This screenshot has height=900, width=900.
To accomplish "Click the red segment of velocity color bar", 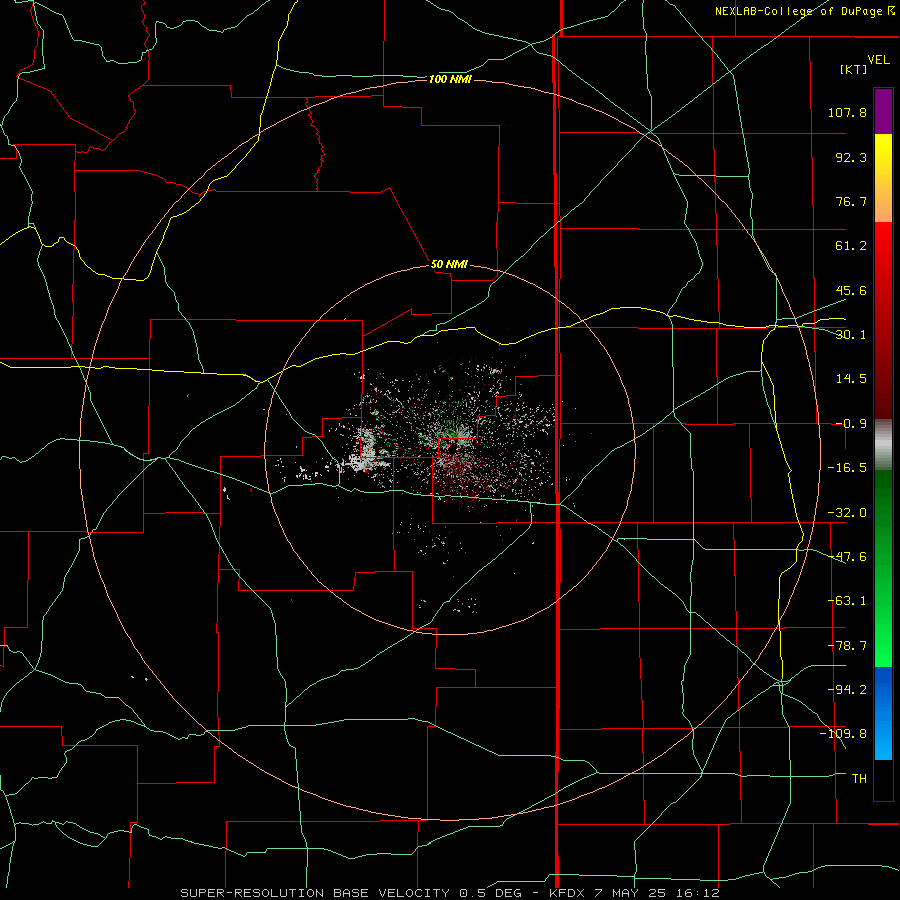I will (883, 320).
